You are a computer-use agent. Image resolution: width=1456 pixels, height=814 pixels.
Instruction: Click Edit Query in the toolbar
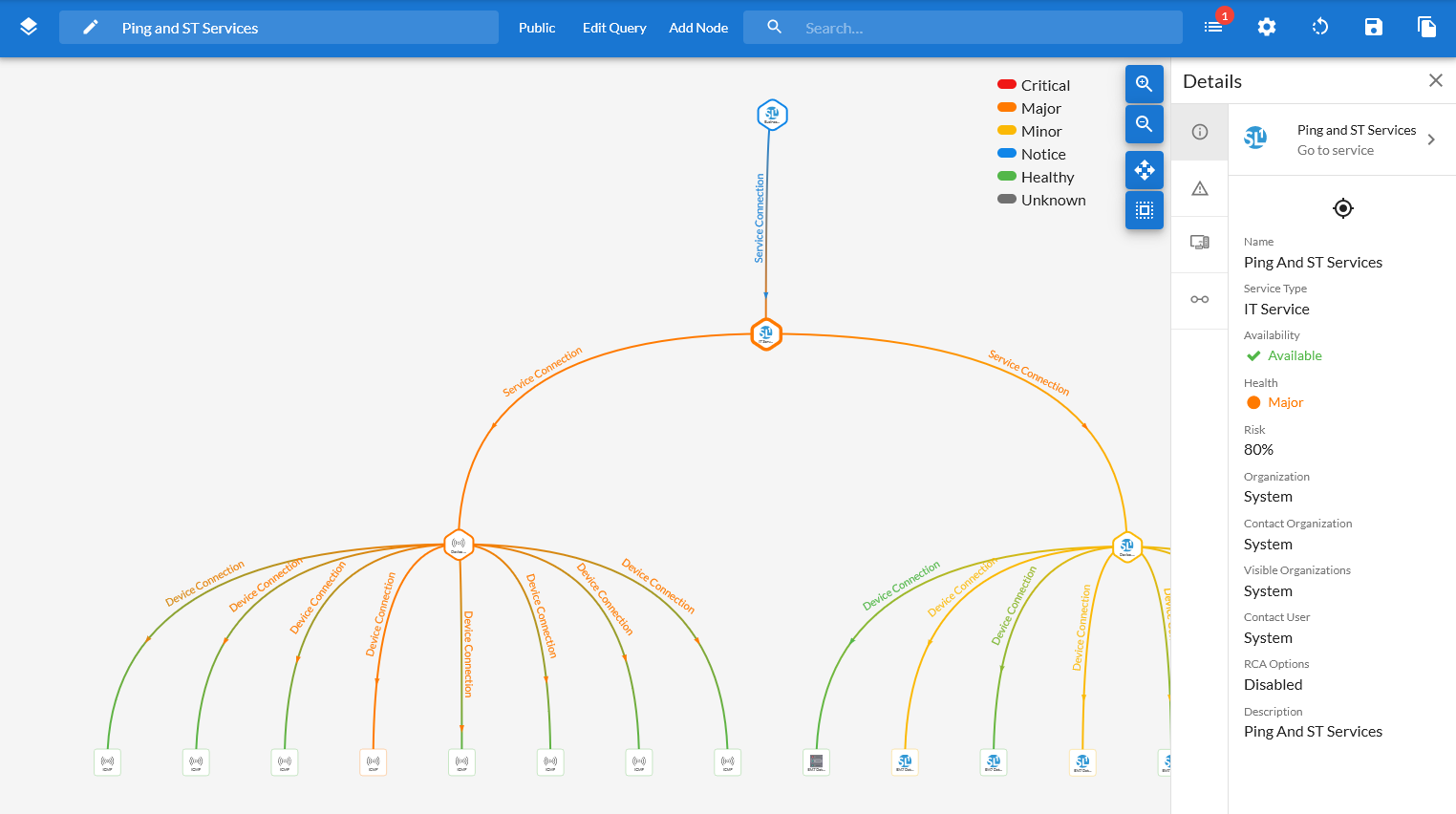pos(614,28)
